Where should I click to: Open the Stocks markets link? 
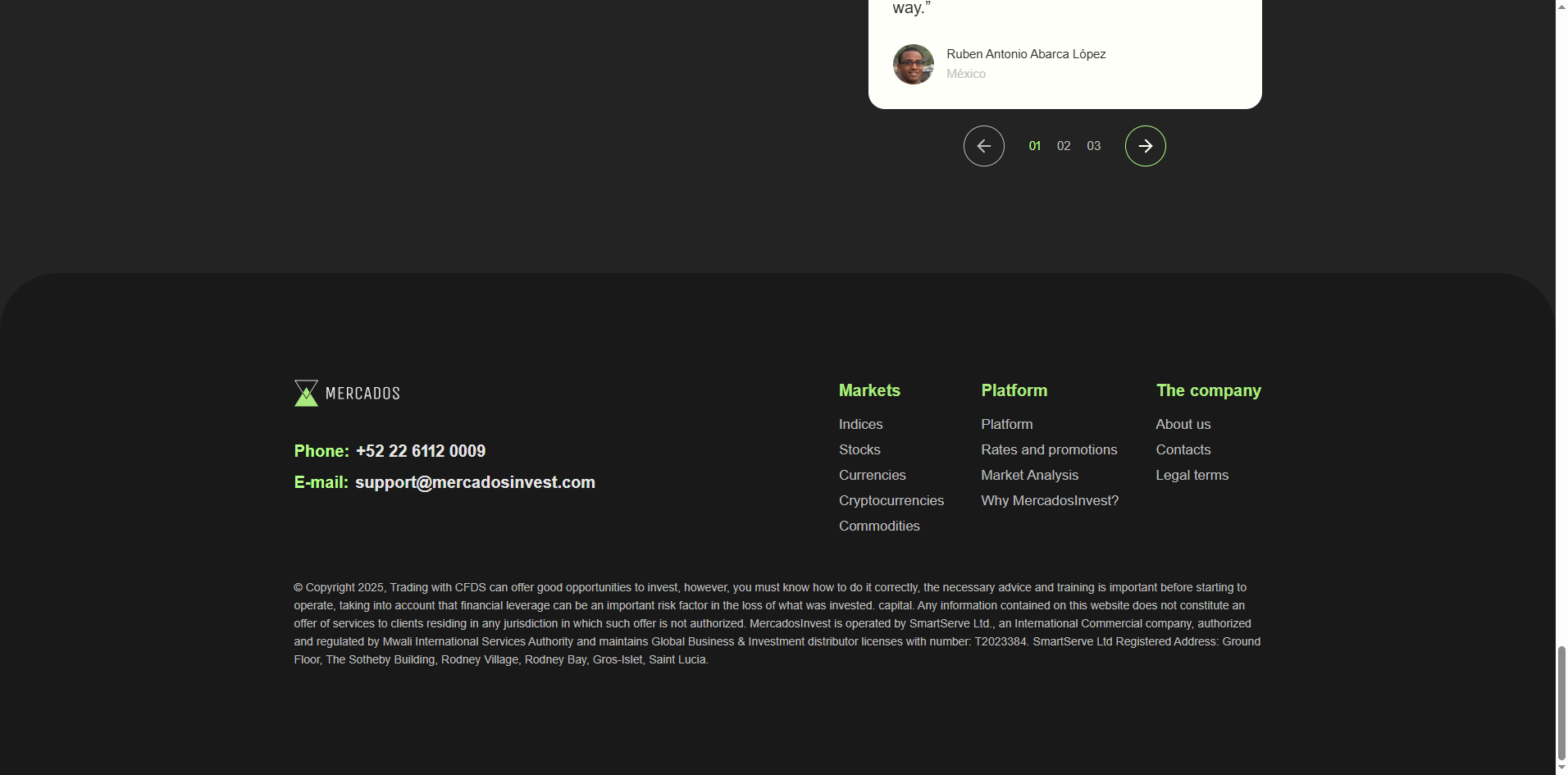(859, 449)
